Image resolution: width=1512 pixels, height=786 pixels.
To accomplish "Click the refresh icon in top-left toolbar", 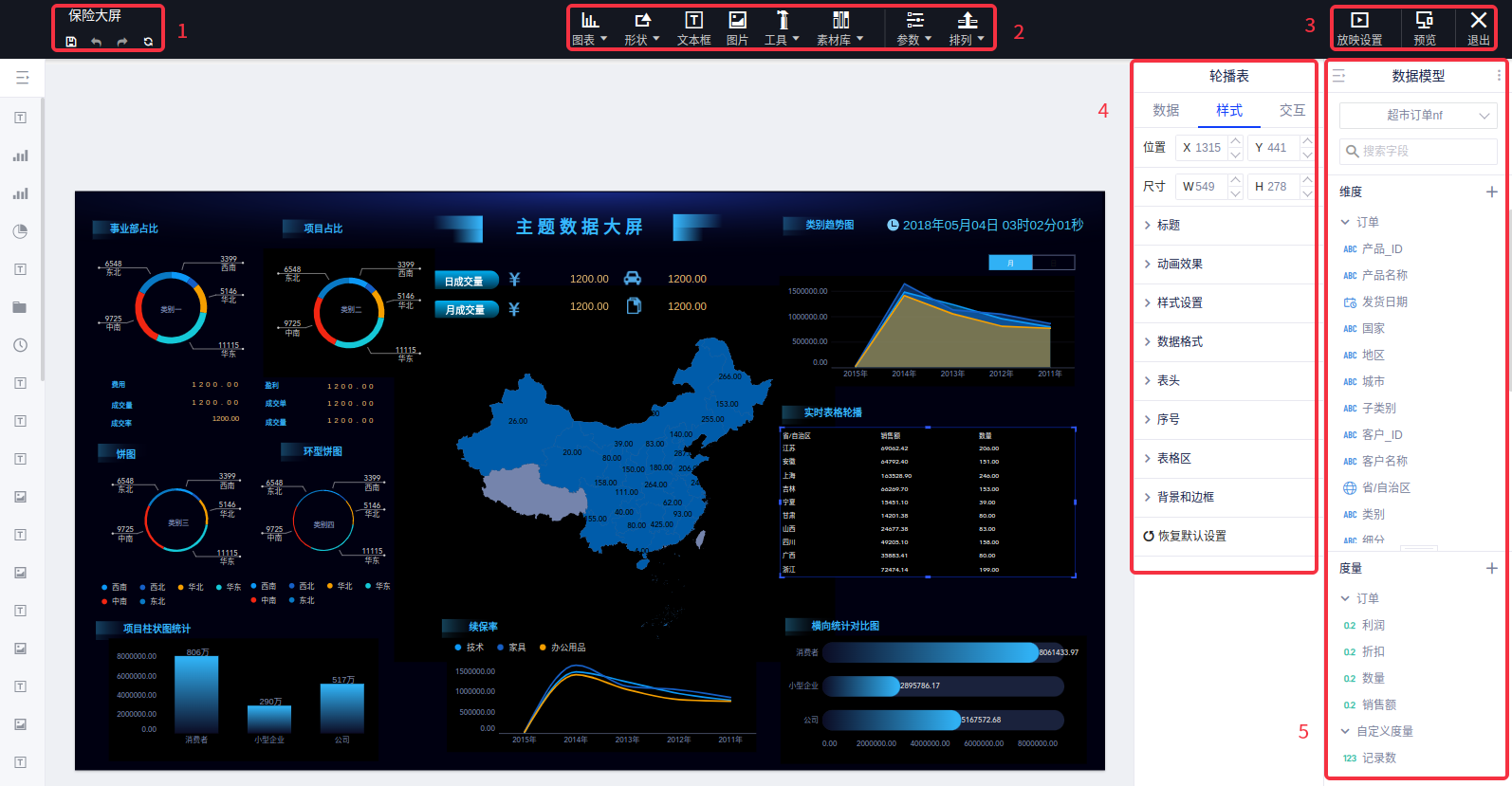I will [148, 42].
